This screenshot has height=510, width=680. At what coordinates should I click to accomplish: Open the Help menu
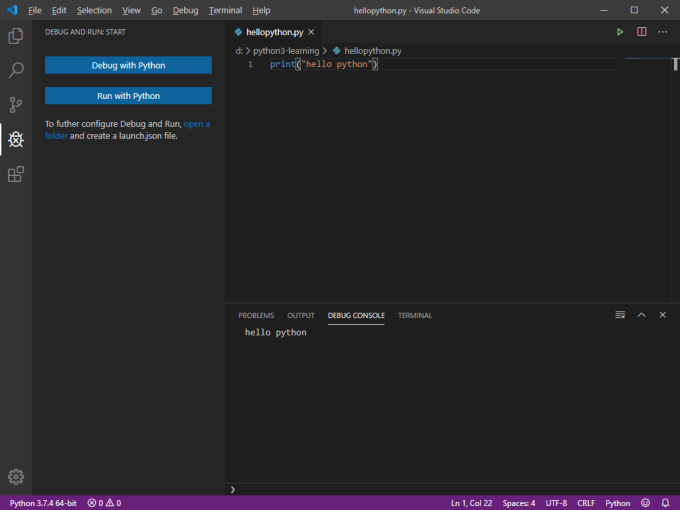click(261, 10)
